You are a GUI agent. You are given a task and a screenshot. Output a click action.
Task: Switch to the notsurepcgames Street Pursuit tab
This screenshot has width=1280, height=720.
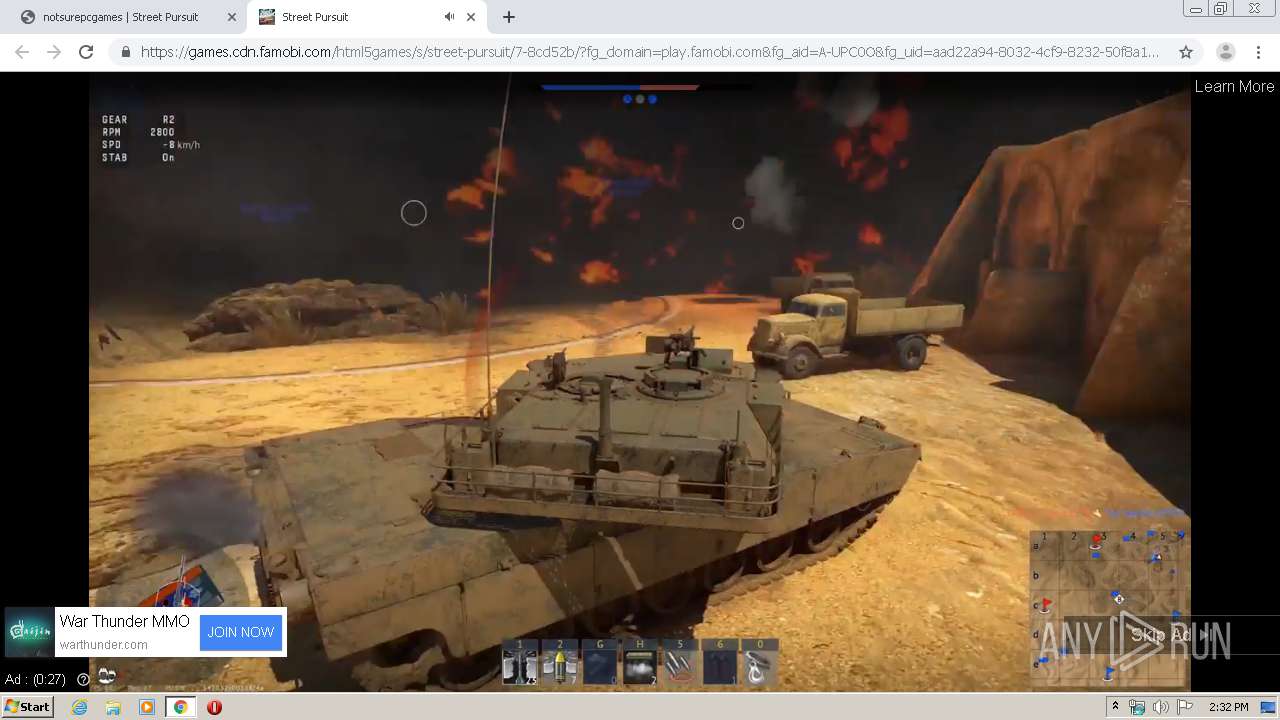pyautogui.click(x=120, y=17)
